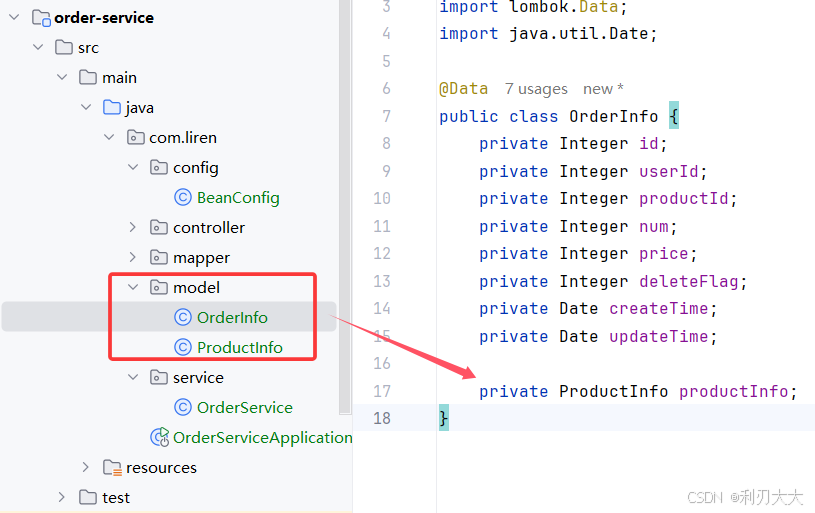This screenshot has width=815, height=513.
Task: Click the productInfo field name
Action: point(733,391)
